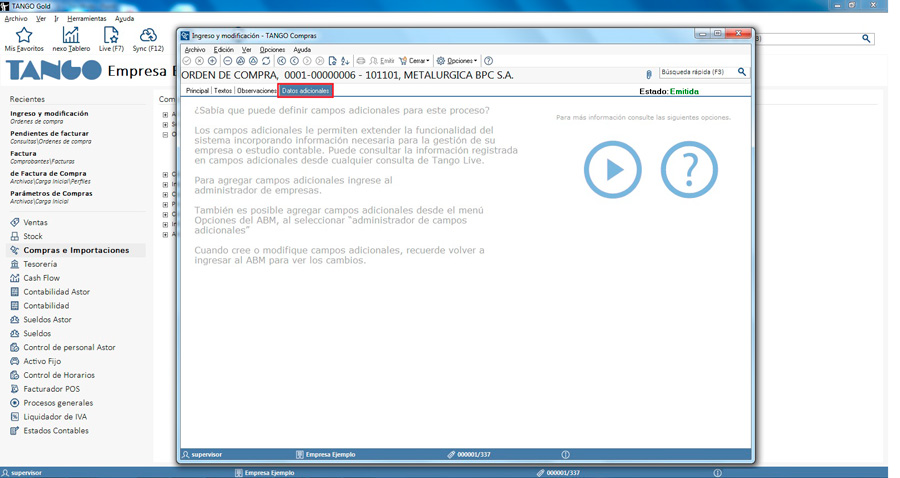Open recent Pendientes de facturar link

(51, 137)
